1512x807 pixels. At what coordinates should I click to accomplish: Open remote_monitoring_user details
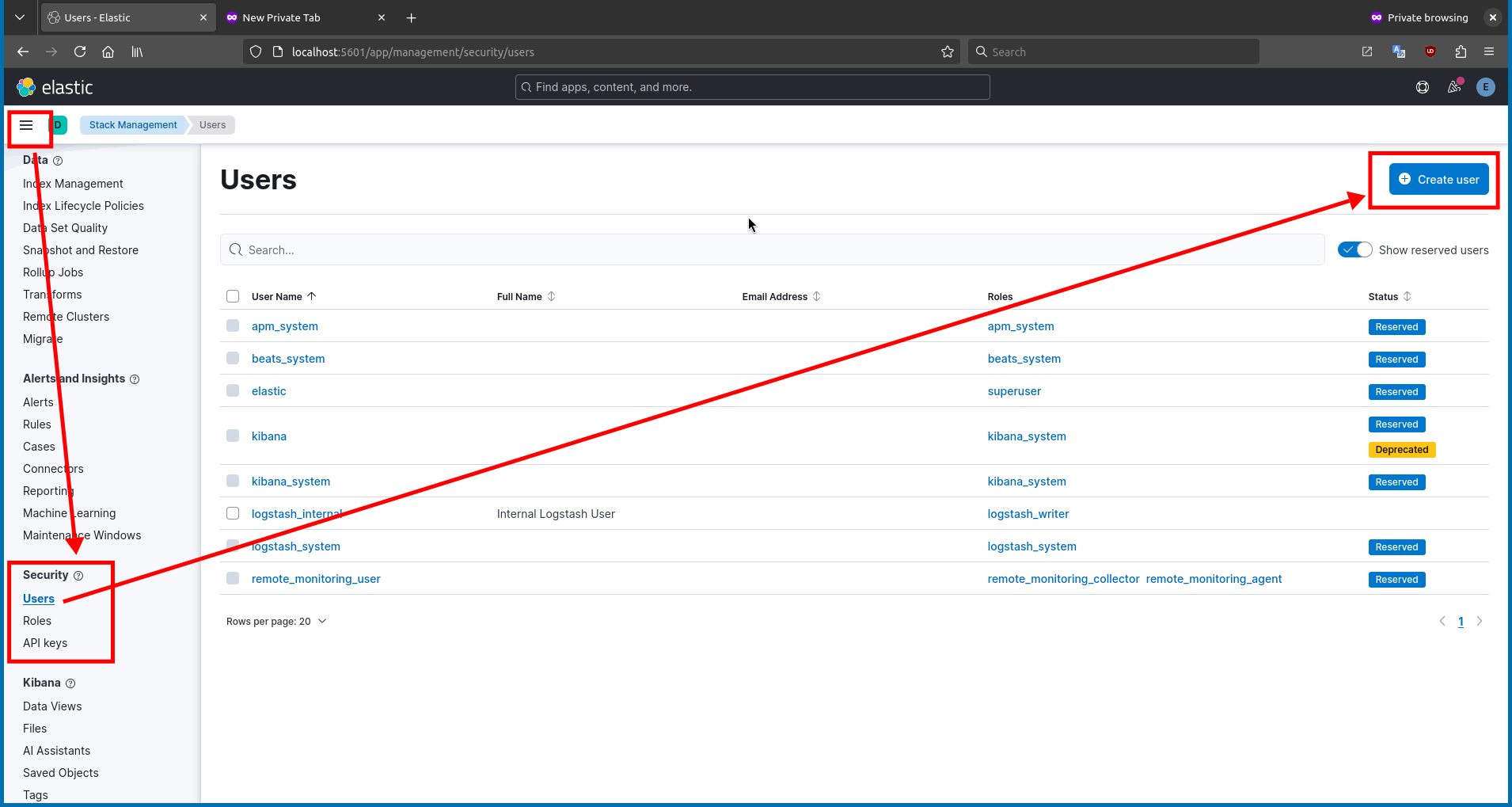click(x=316, y=579)
